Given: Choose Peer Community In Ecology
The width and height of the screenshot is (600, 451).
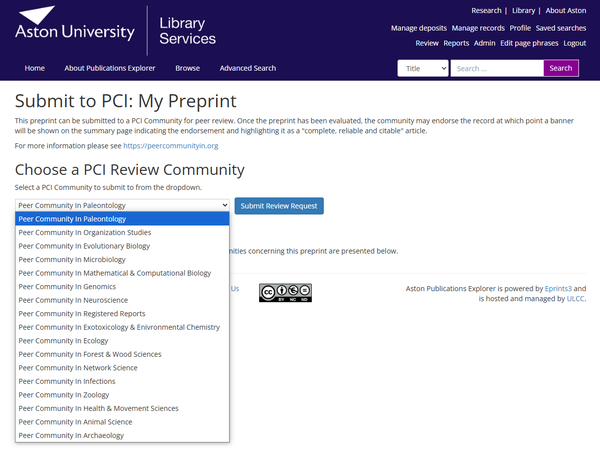Looking at the screenshot, I should pyautogui.click(x=122, y=341).
